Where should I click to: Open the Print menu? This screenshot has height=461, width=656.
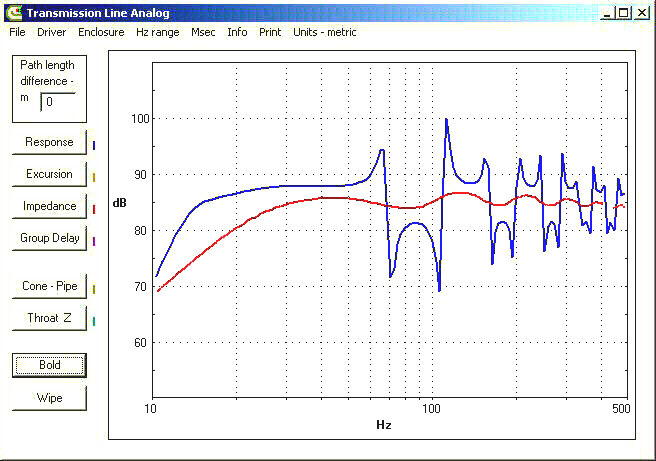click(270, 32)
